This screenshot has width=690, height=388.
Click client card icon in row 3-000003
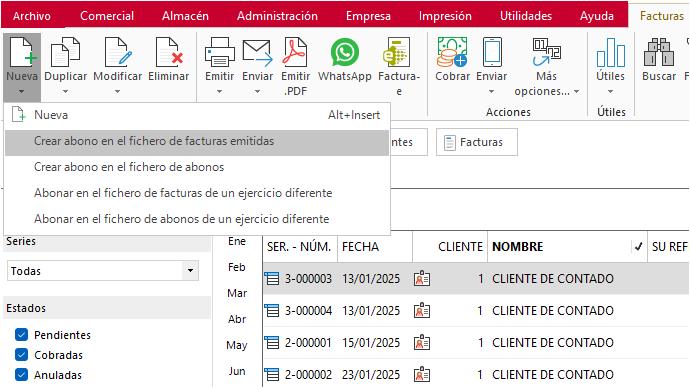pos(422,278)
